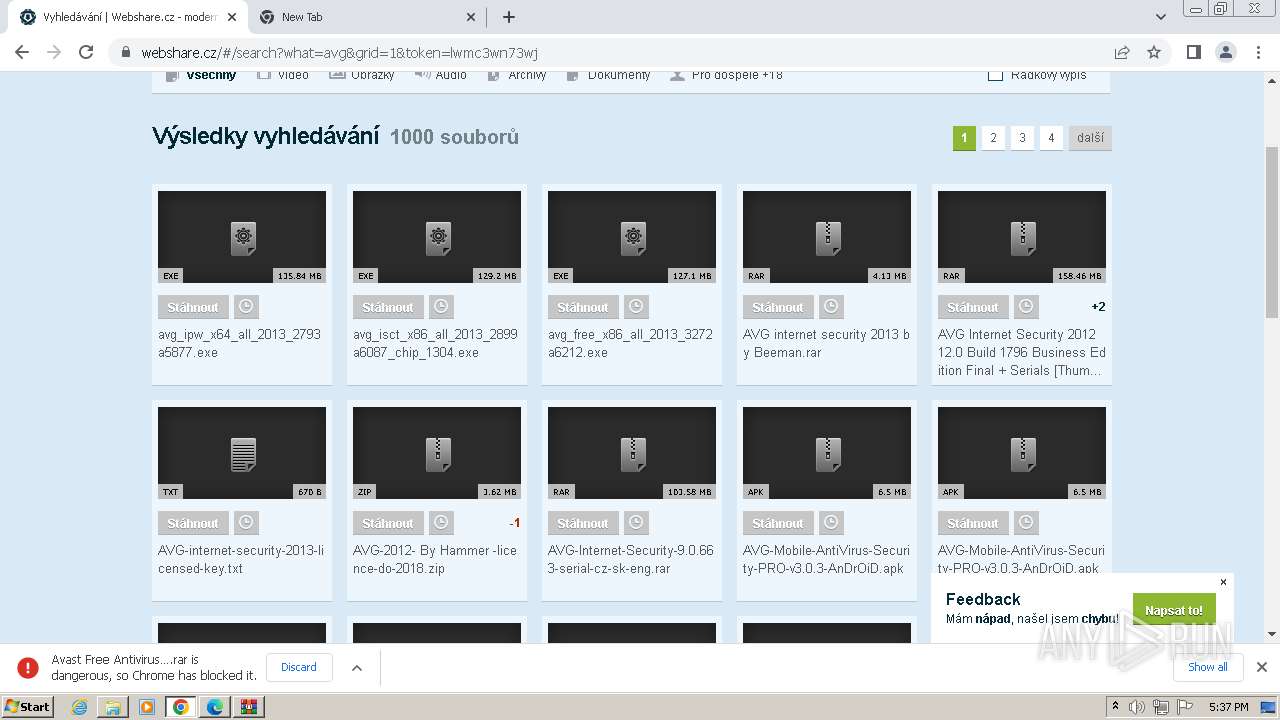This screenshot has height=720, width=1280.
Task: Open Chrome's three-dot menu
Action: tap(1258, 52)
